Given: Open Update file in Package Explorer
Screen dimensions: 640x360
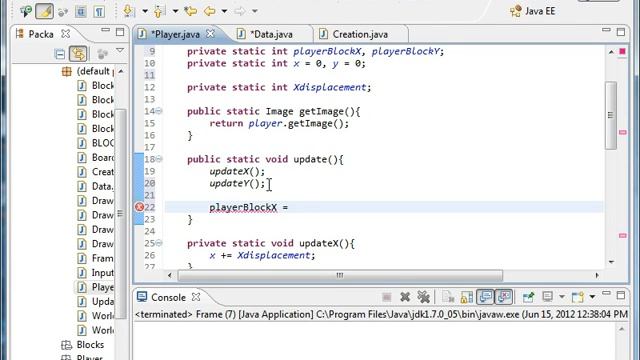Looking at the screenshot, I should 96,302.
